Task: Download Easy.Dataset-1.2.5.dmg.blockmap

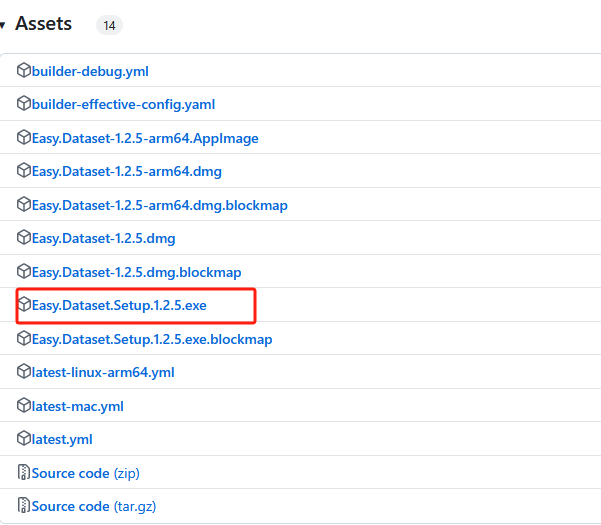Action: (136, 272)
